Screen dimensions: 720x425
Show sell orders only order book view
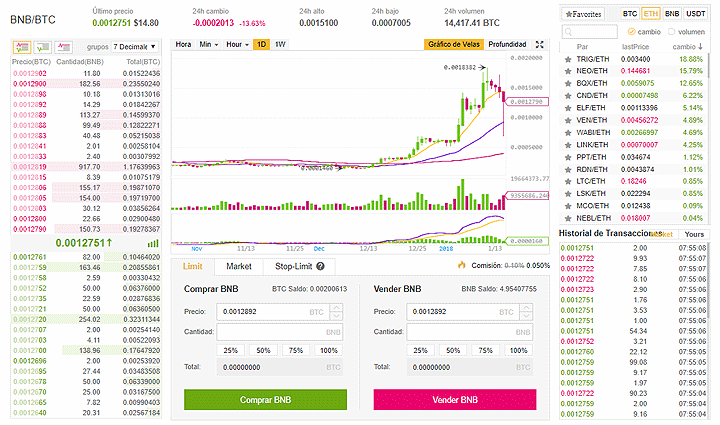pos(64,47)
